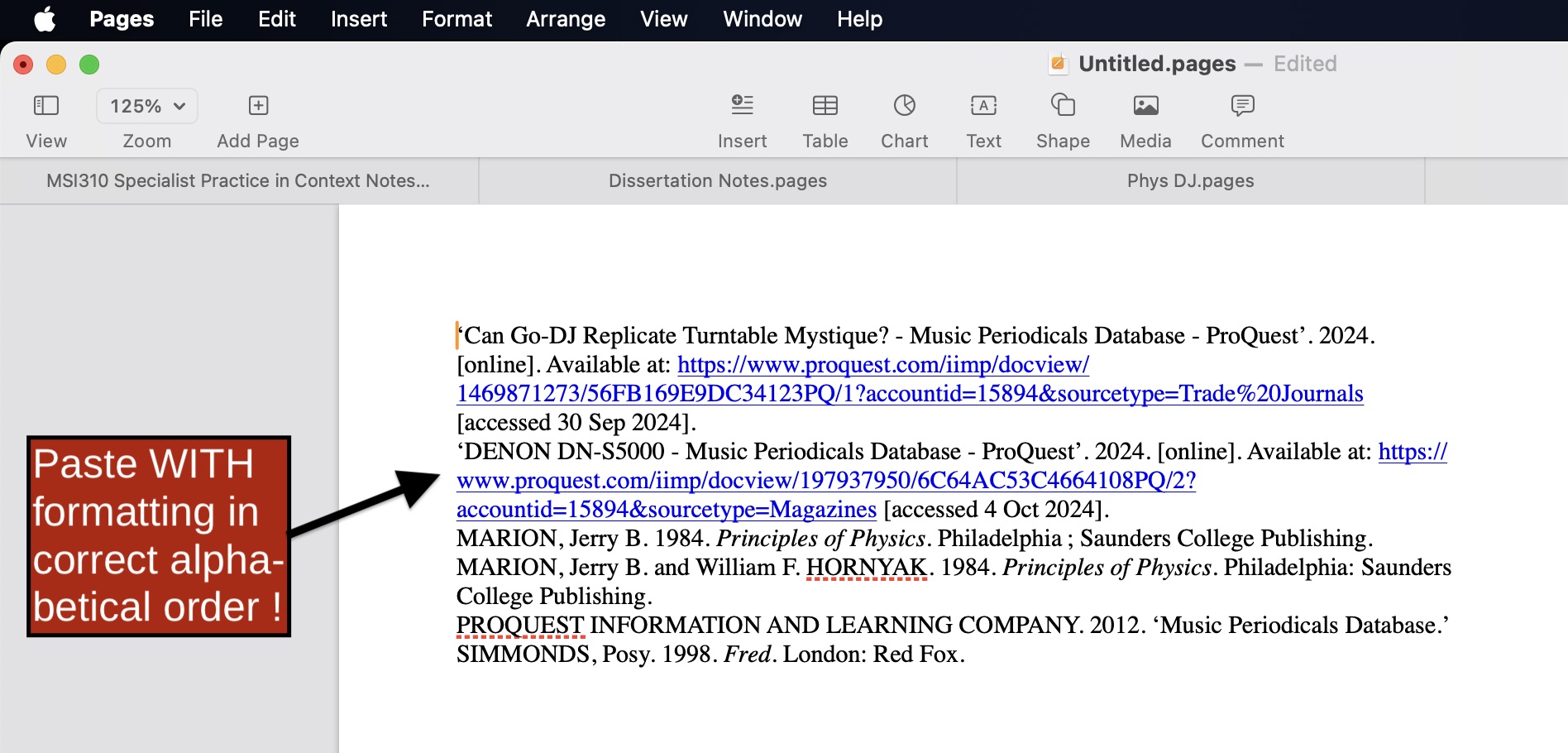Click the italic title 'Fred'

748,654
